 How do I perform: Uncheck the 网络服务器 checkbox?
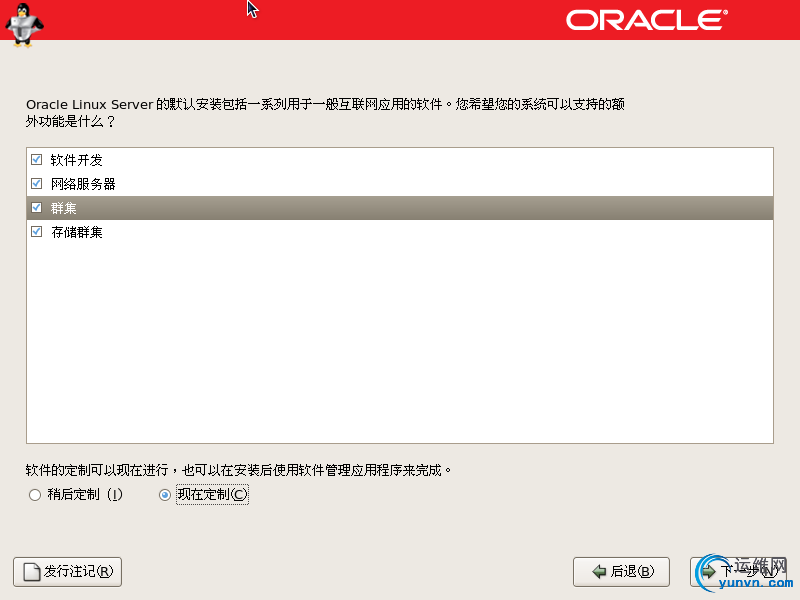(36, 184)
